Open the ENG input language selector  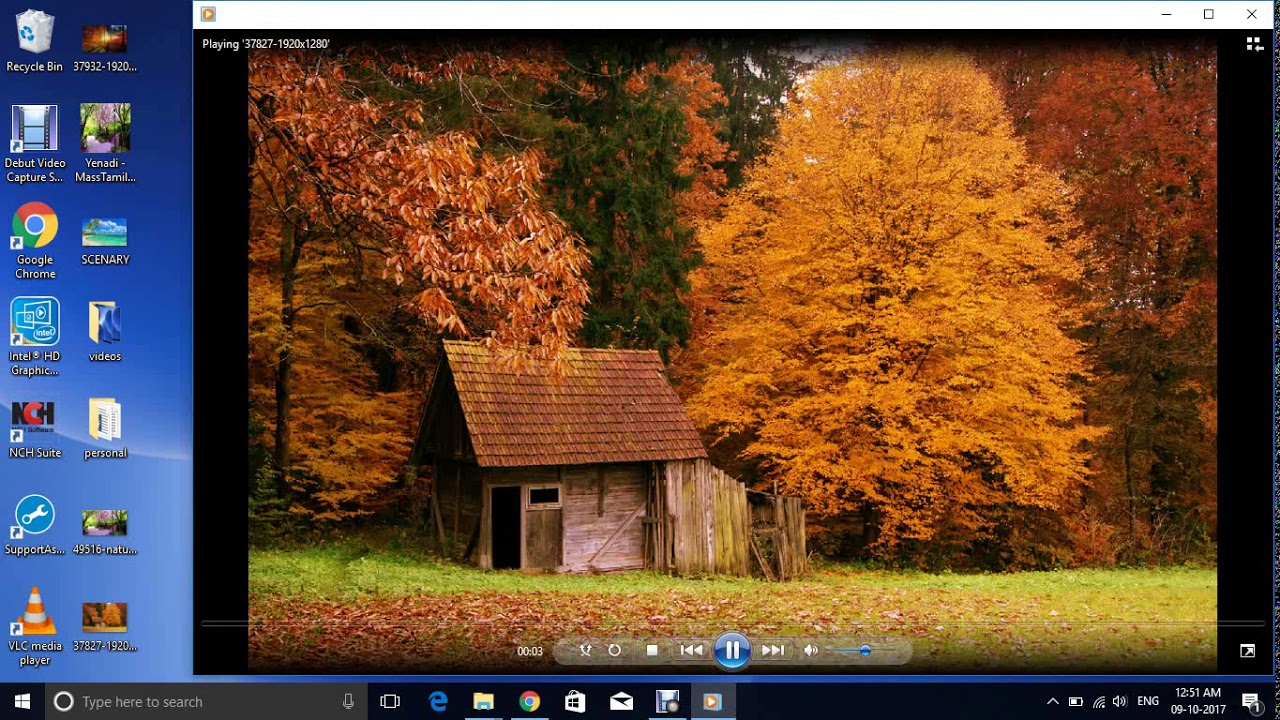[1148, 702]
